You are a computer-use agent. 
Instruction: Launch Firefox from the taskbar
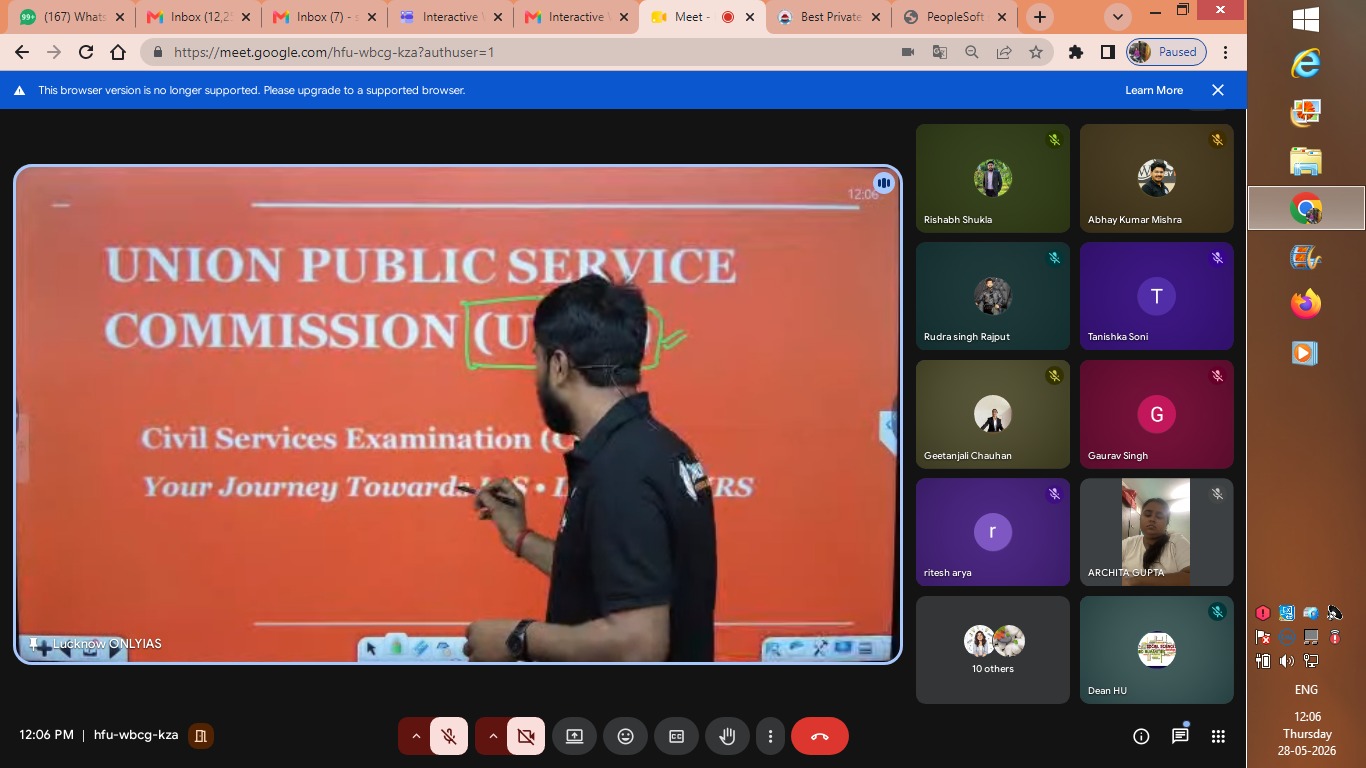coord(1306,304)
